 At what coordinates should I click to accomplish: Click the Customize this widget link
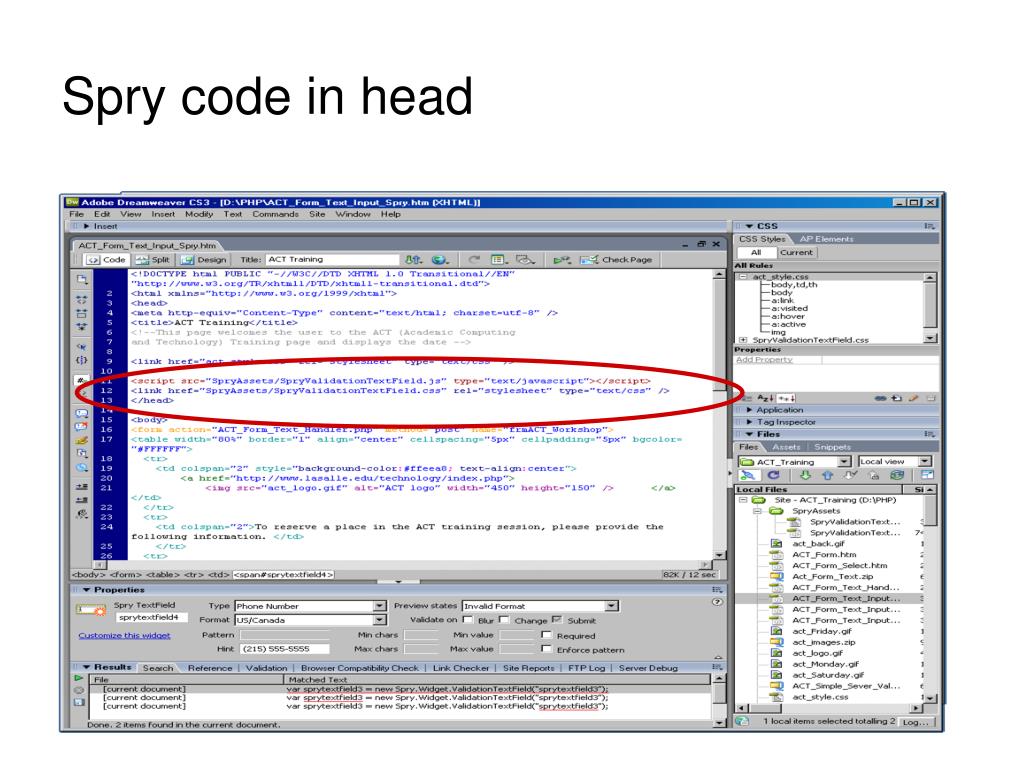(x=124, y=635)
